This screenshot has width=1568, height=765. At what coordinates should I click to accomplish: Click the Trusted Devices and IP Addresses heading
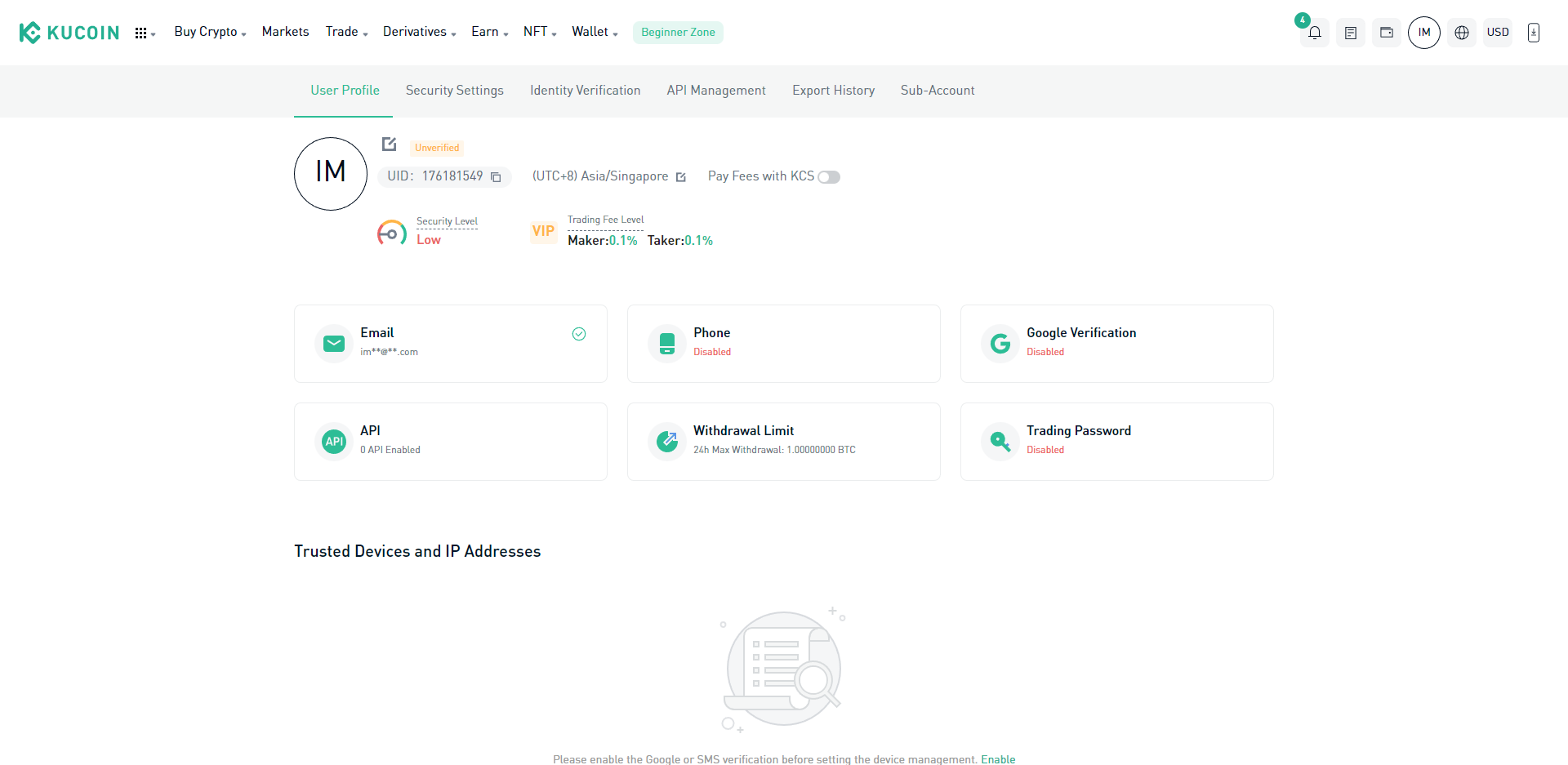(x=417, y=552)
